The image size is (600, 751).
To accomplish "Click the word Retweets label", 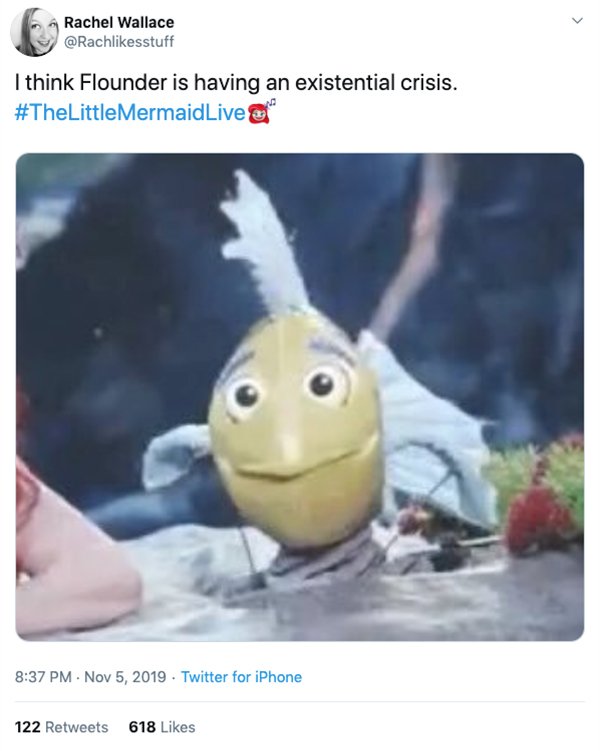I will pos(77,727).
